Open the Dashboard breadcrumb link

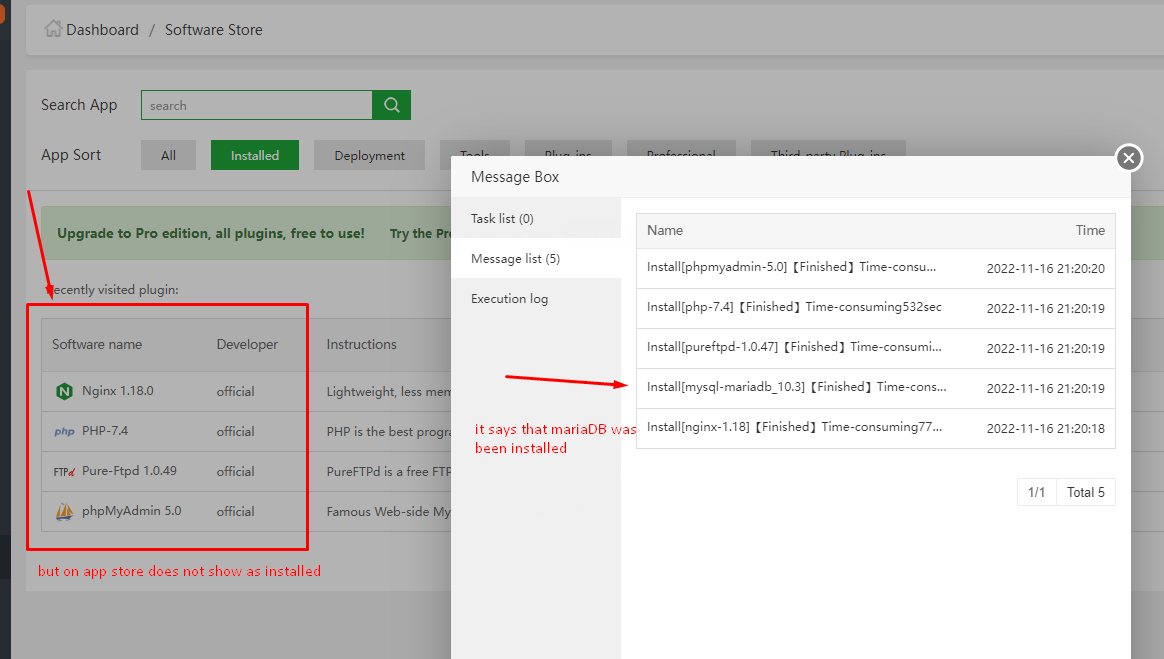(x=102, y=30)
